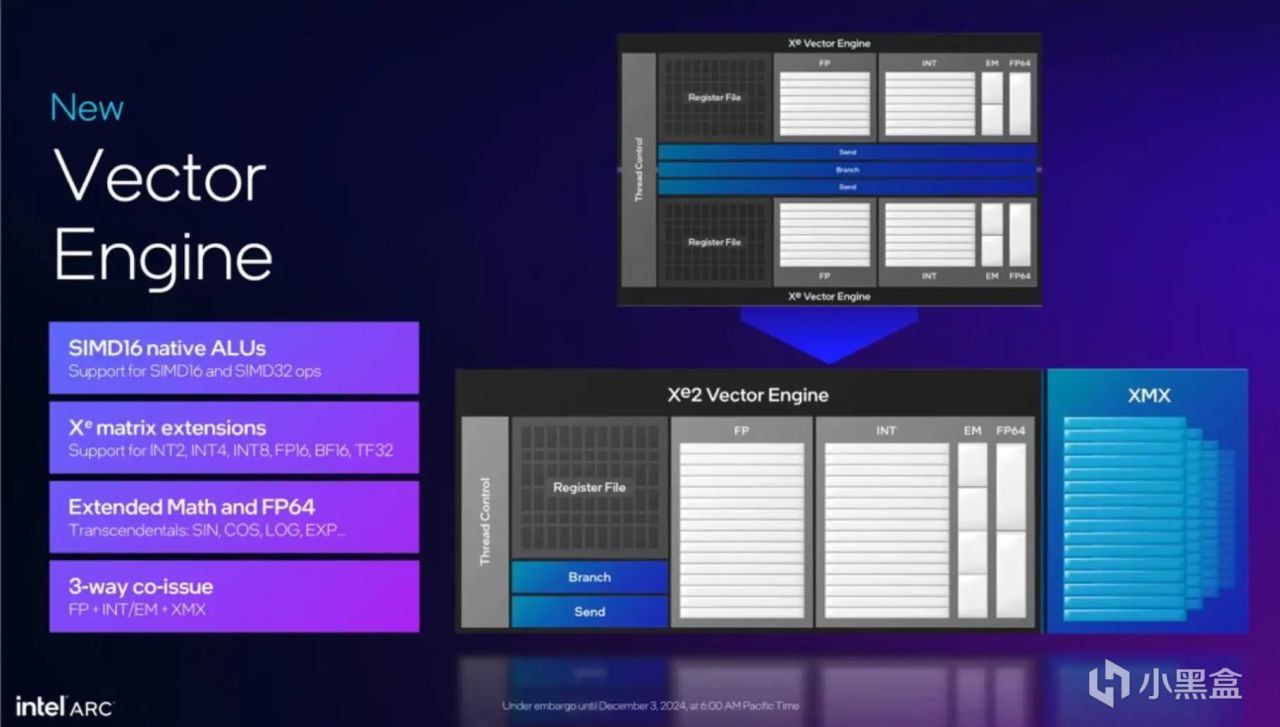Image resolution: width=1280 pixels, height=727 pixels.
Task: Click the EM column in Xe2 Vector Engine
Action: [x=973, y=522]
